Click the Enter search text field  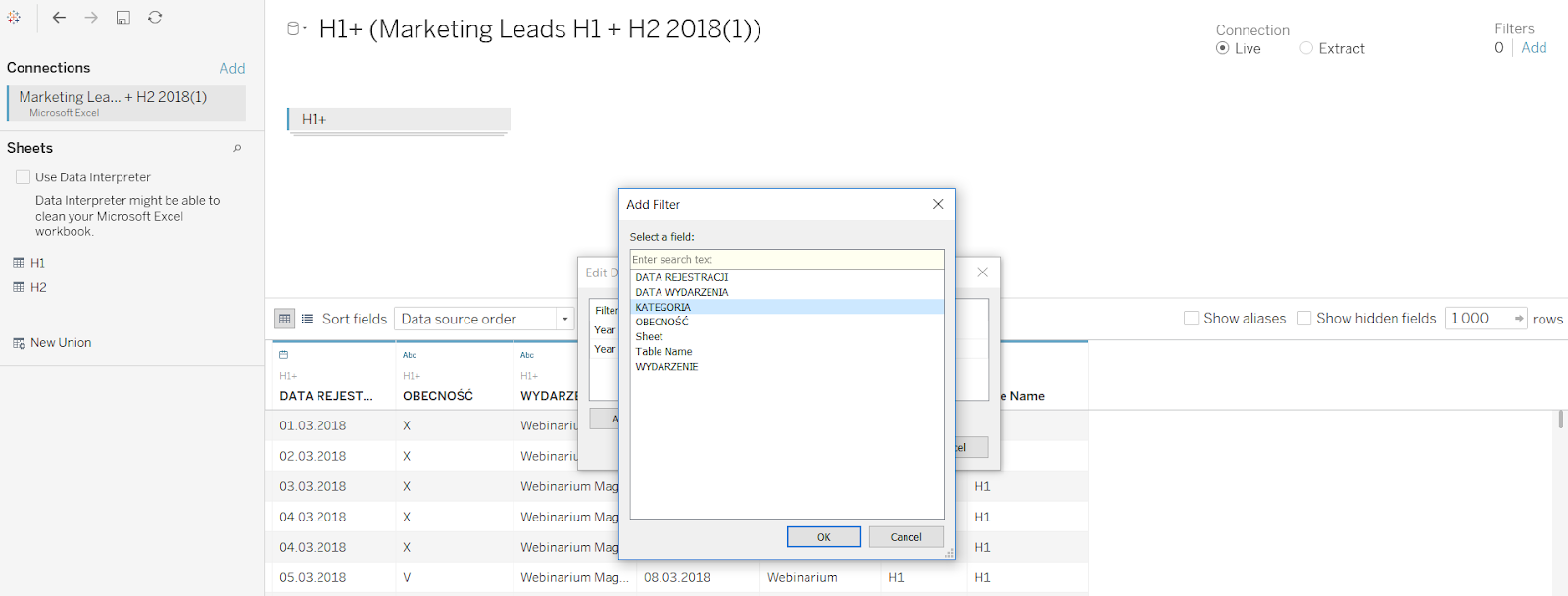pyautogui.click(x=786, y=260)
